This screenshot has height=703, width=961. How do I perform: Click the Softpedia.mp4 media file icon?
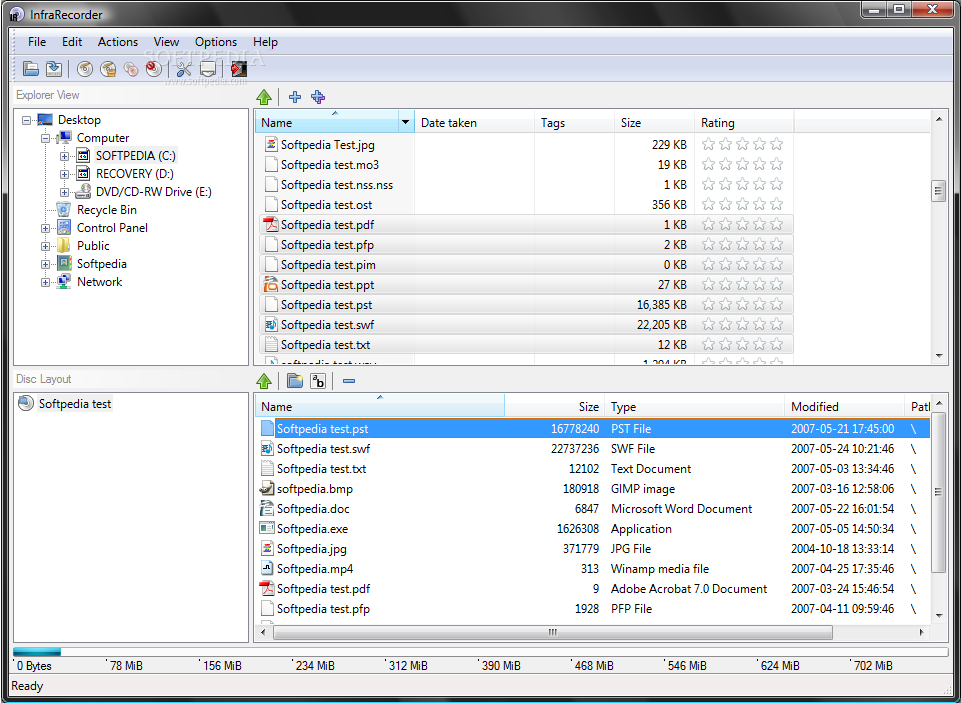pyautogui.click(x=267, y=568)
